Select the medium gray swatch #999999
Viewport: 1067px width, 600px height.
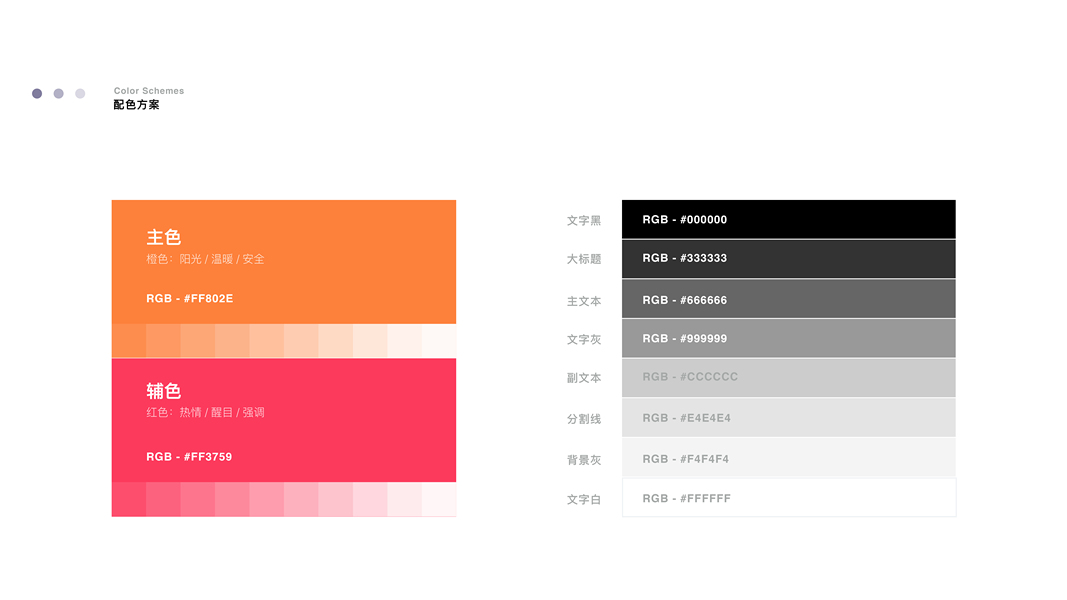(788, 338)
